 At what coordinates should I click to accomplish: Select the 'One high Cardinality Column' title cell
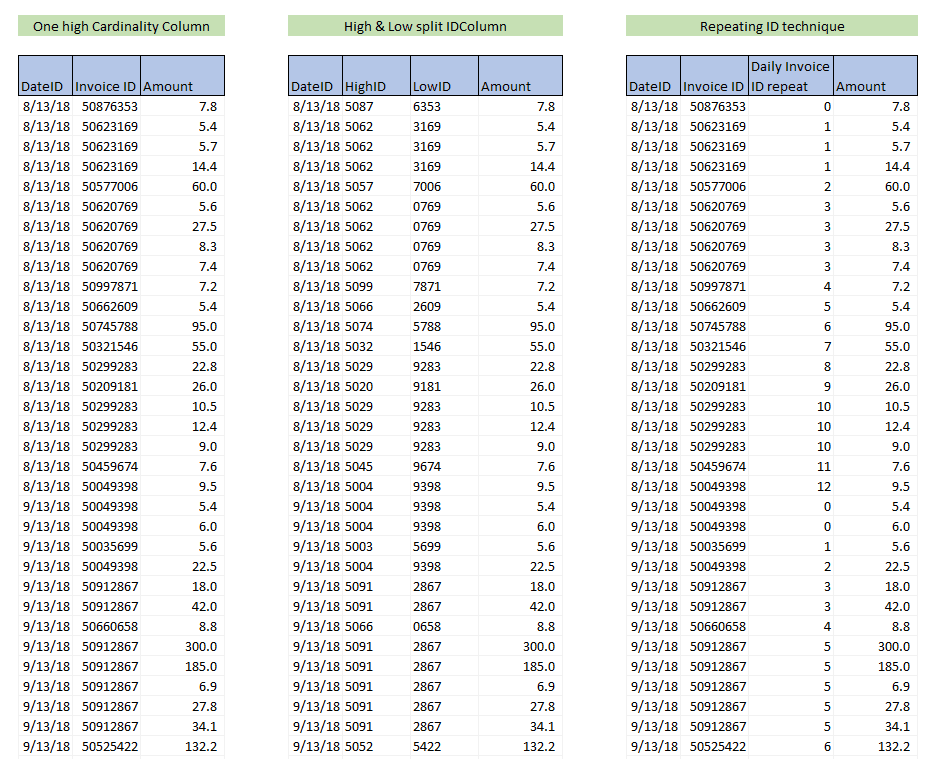pos(121,26)
